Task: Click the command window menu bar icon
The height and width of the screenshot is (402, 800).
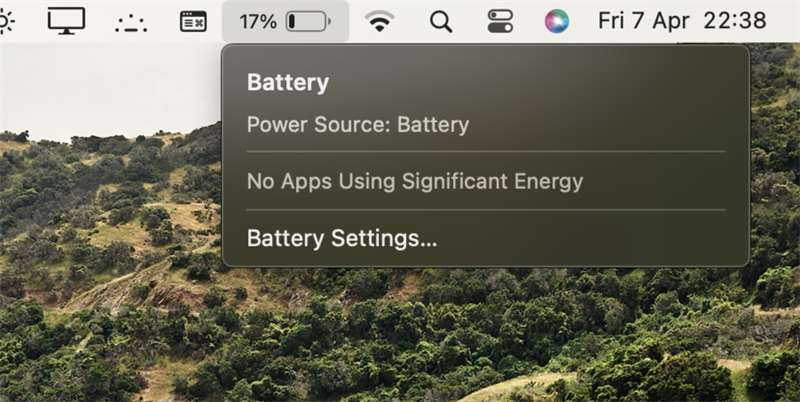Action: 193,21
